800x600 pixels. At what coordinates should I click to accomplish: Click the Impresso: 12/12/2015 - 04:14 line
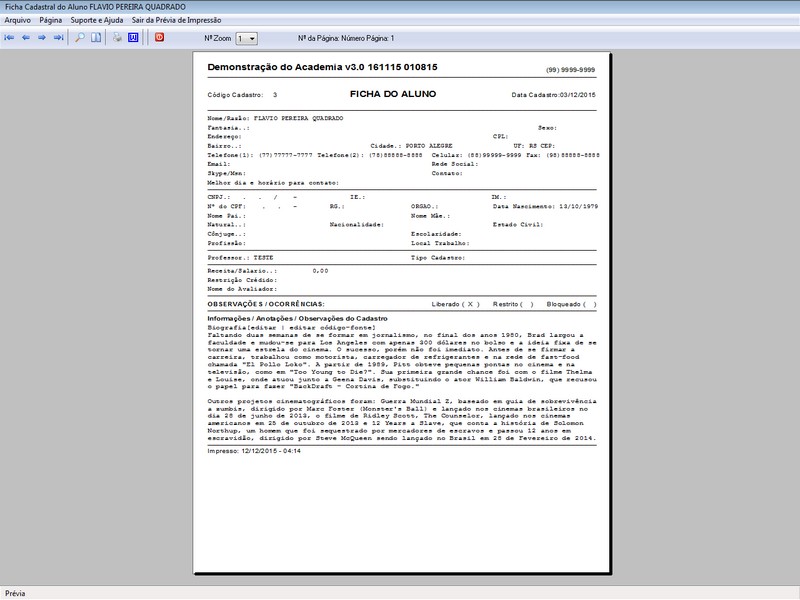[x=254, y=452]
